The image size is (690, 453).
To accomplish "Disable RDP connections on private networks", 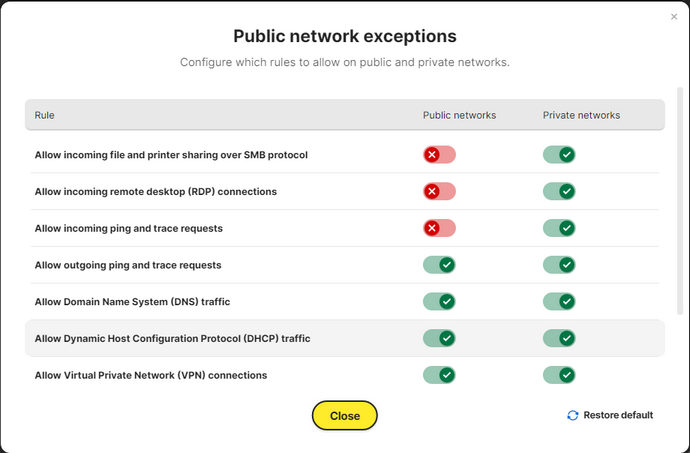I will (x=559, y=192).
